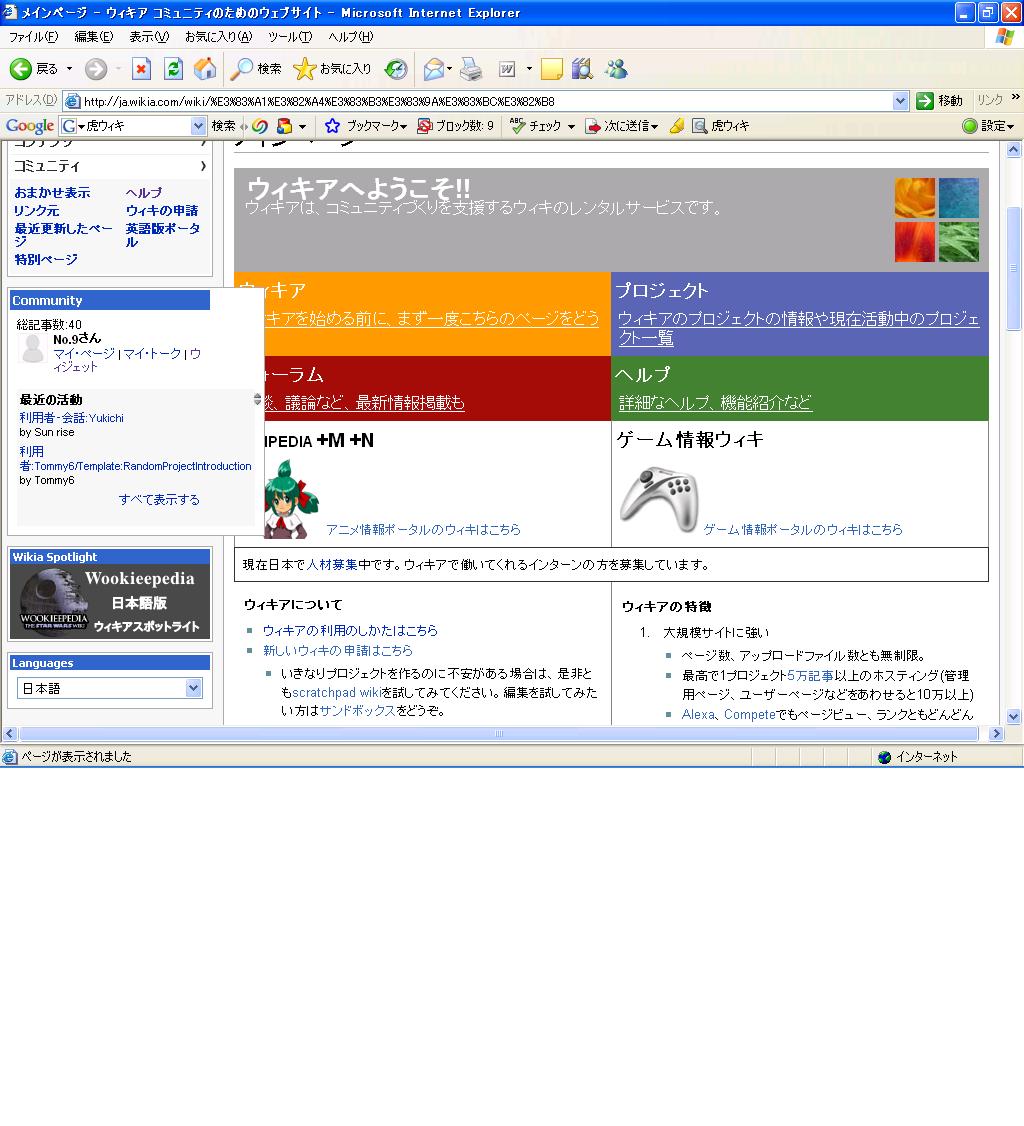The image size is (1024, 1126).
Task: Open the Edit button dropdown arrow
Action: click(x=529, y=69)
